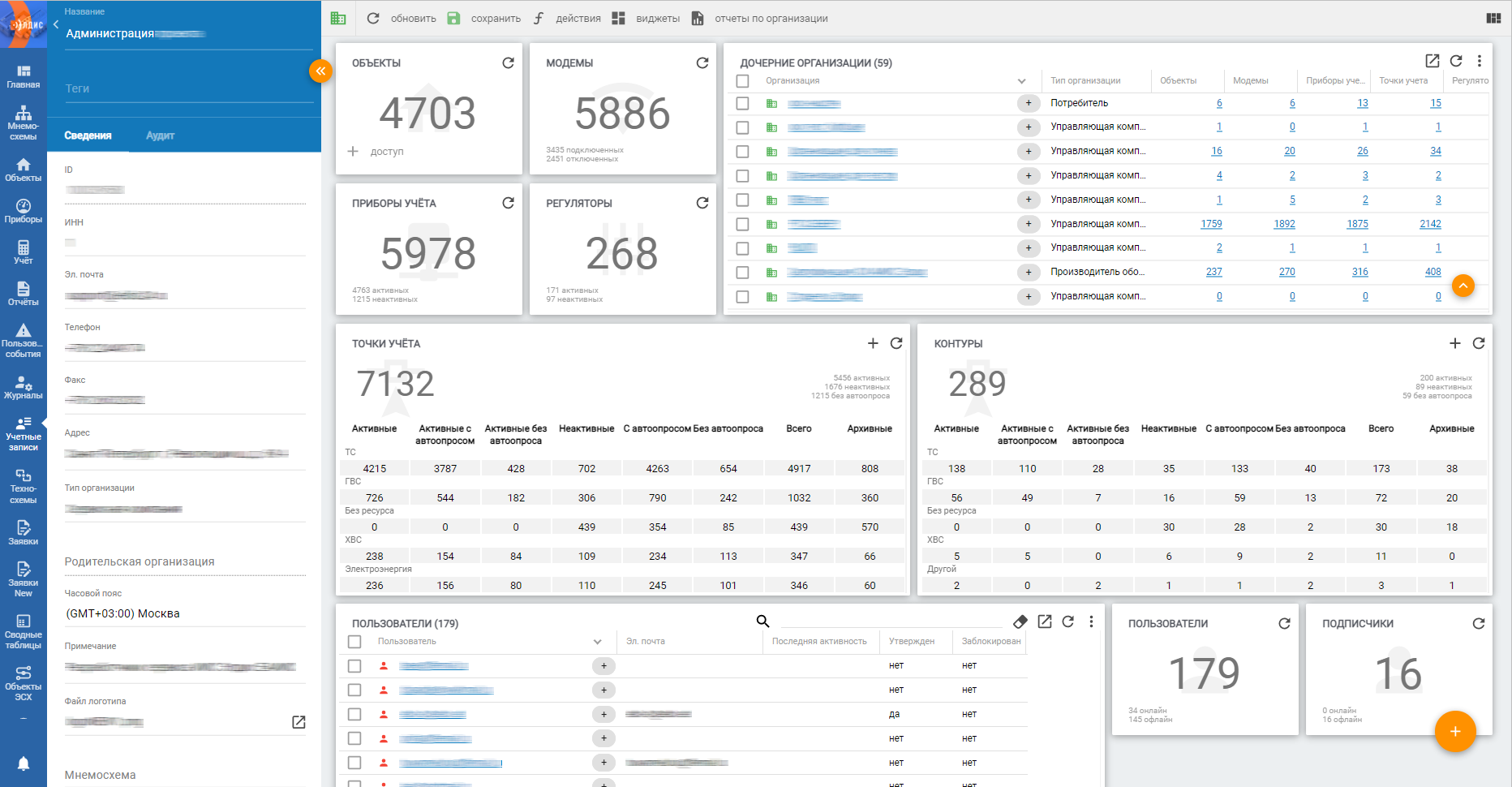
Task: Open Мнемосхемы in the left sidebar
Action: [x=24, y=123]
